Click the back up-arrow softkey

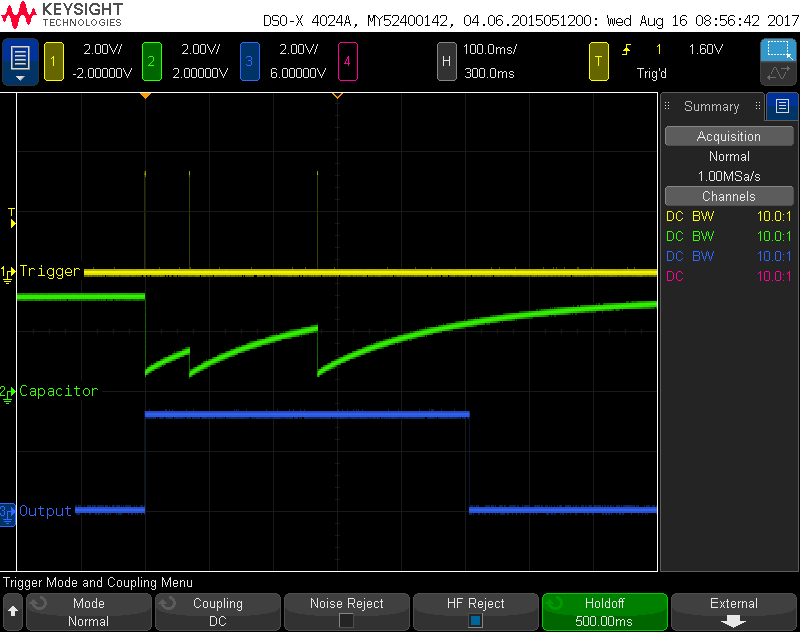(13, 611)
